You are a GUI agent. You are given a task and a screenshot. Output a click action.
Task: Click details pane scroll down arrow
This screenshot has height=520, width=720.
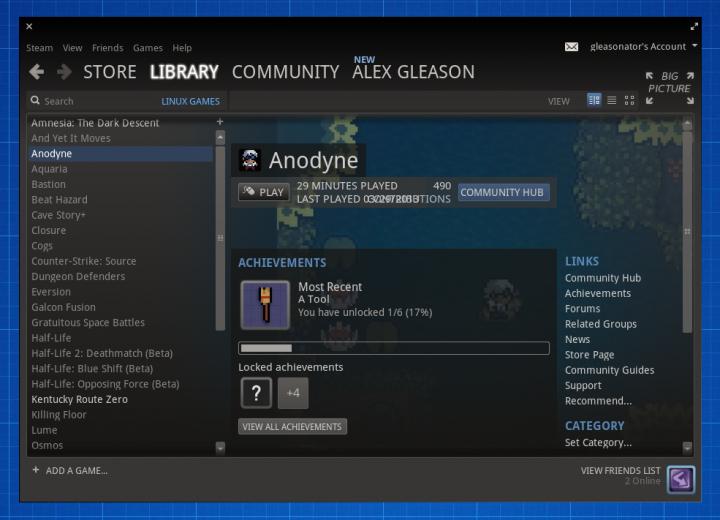[687, 447]
